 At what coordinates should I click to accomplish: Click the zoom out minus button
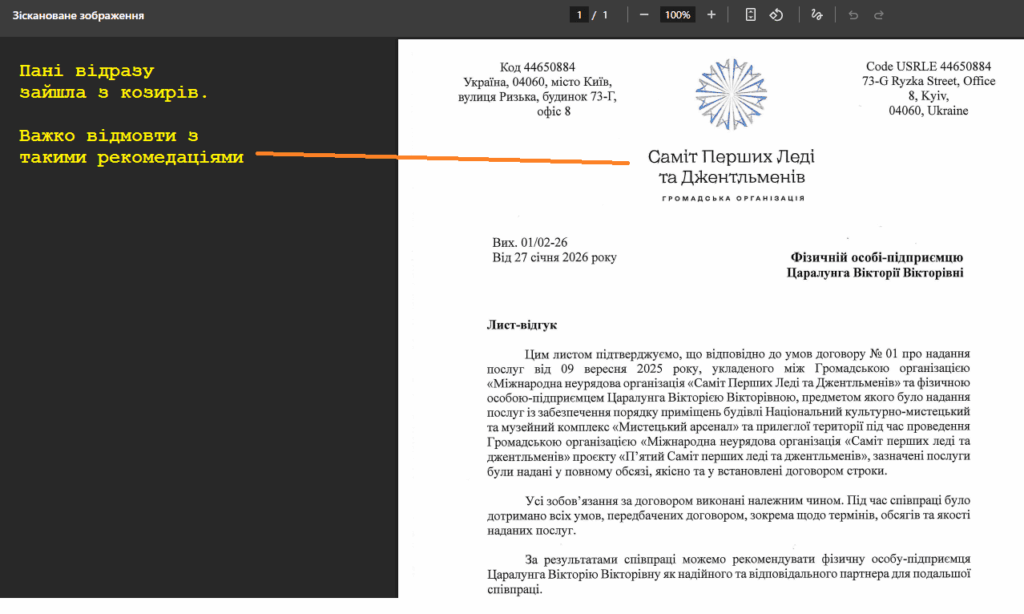click(x=644, y=15)
